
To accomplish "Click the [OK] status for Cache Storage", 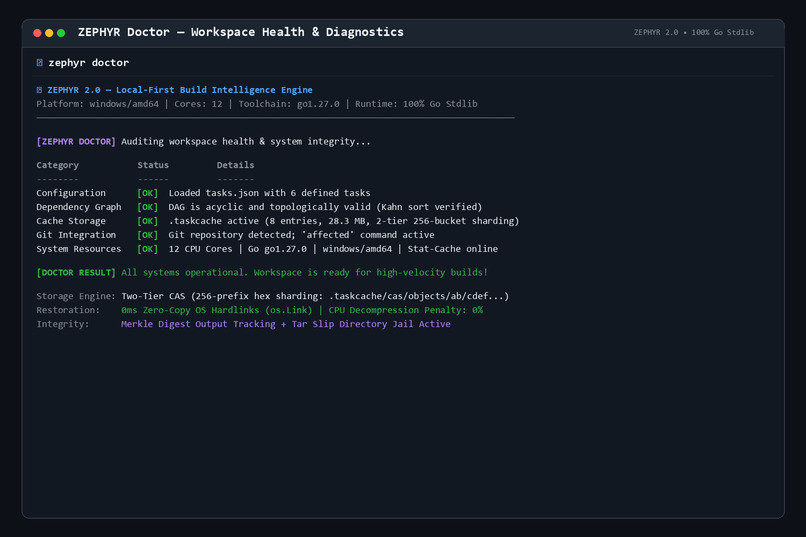I will point(148,221).
